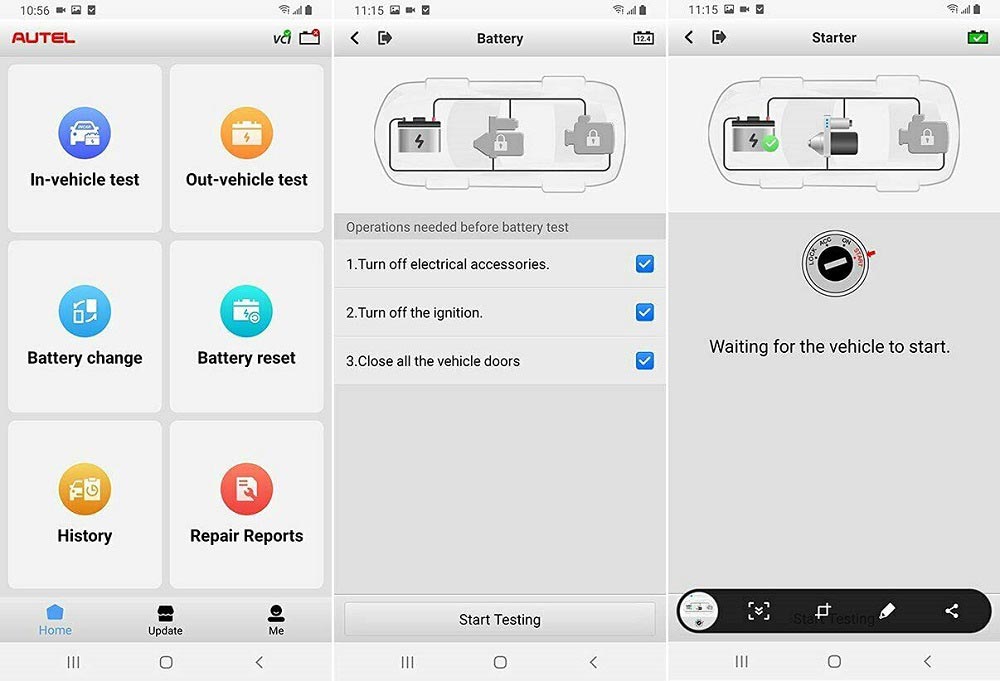Image resolution: width=1000 pixels, height=681 pixels.
Task: Tap the battery voltage 12.4 indicator
Action: click(645, 38)
